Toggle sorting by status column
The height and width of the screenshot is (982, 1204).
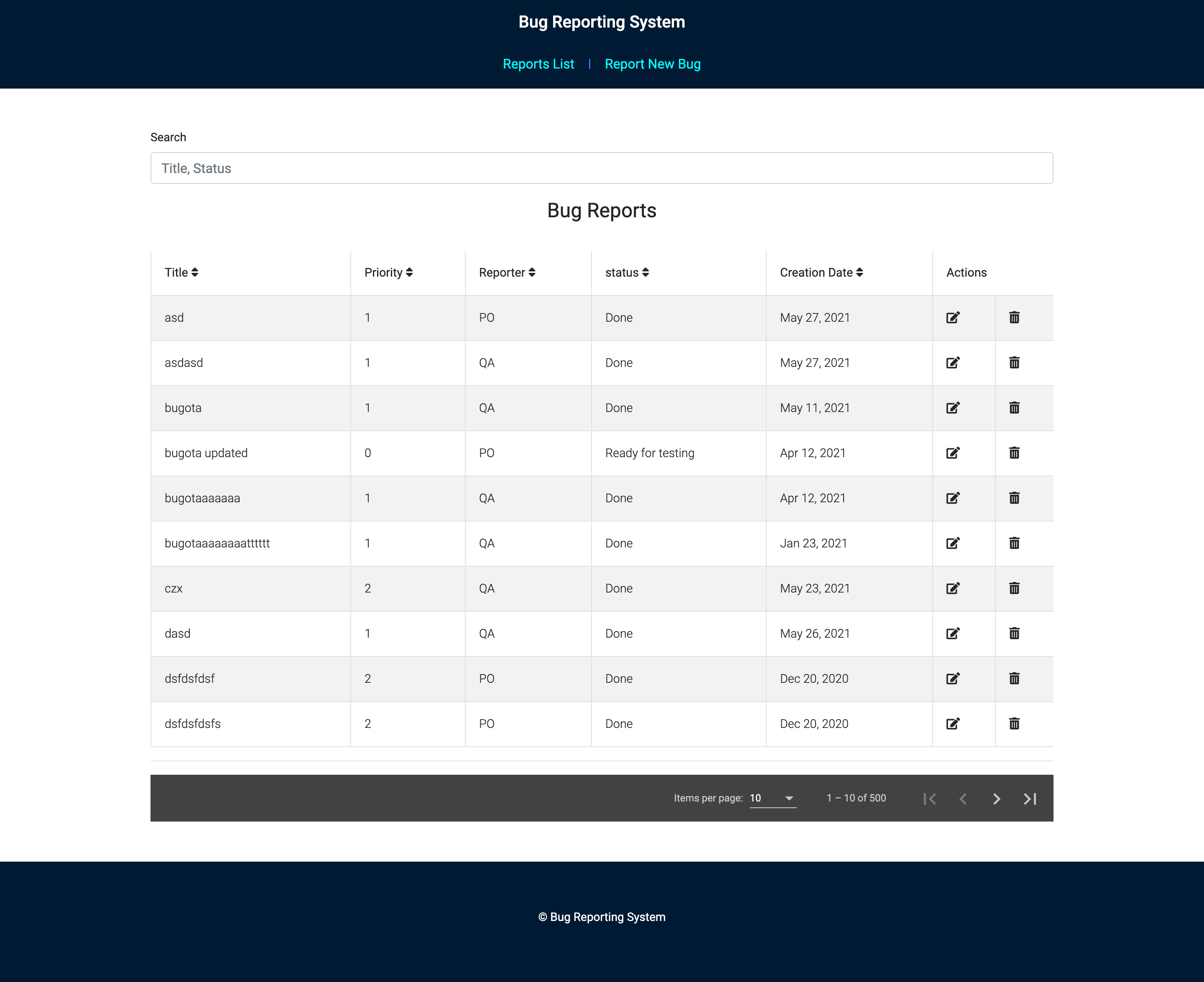(626, 272)
